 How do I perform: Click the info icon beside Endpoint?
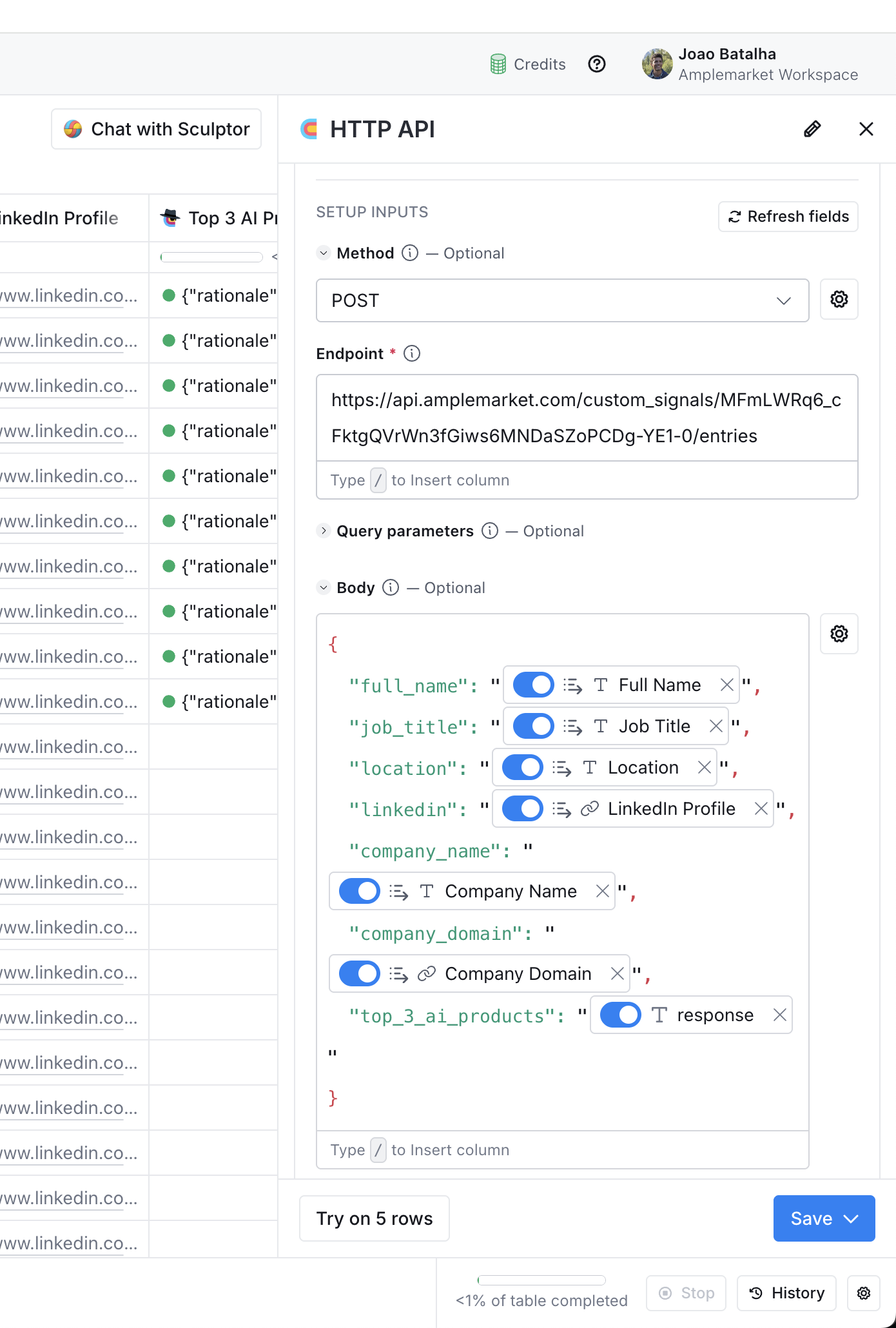412,353
